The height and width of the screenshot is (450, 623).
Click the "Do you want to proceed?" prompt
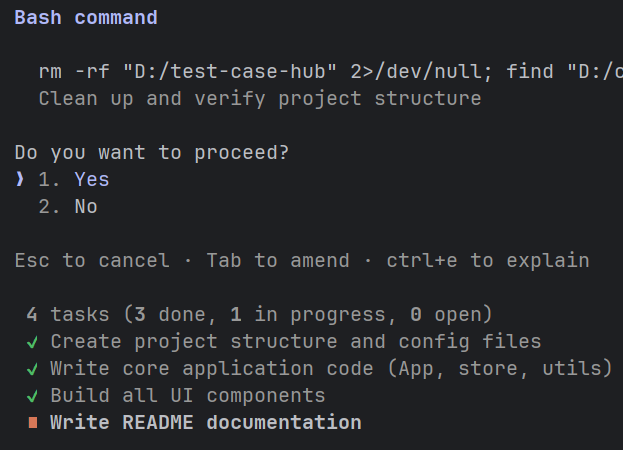[x=152, y=153]
